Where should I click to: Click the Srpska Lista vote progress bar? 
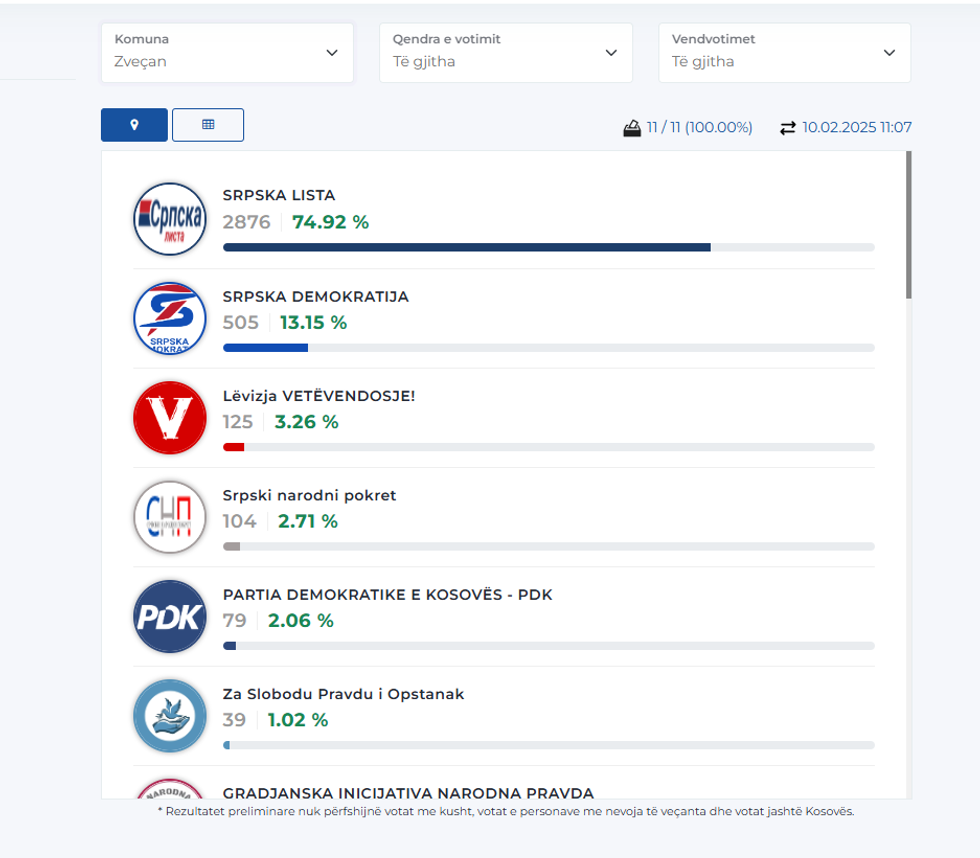[548, 247]
